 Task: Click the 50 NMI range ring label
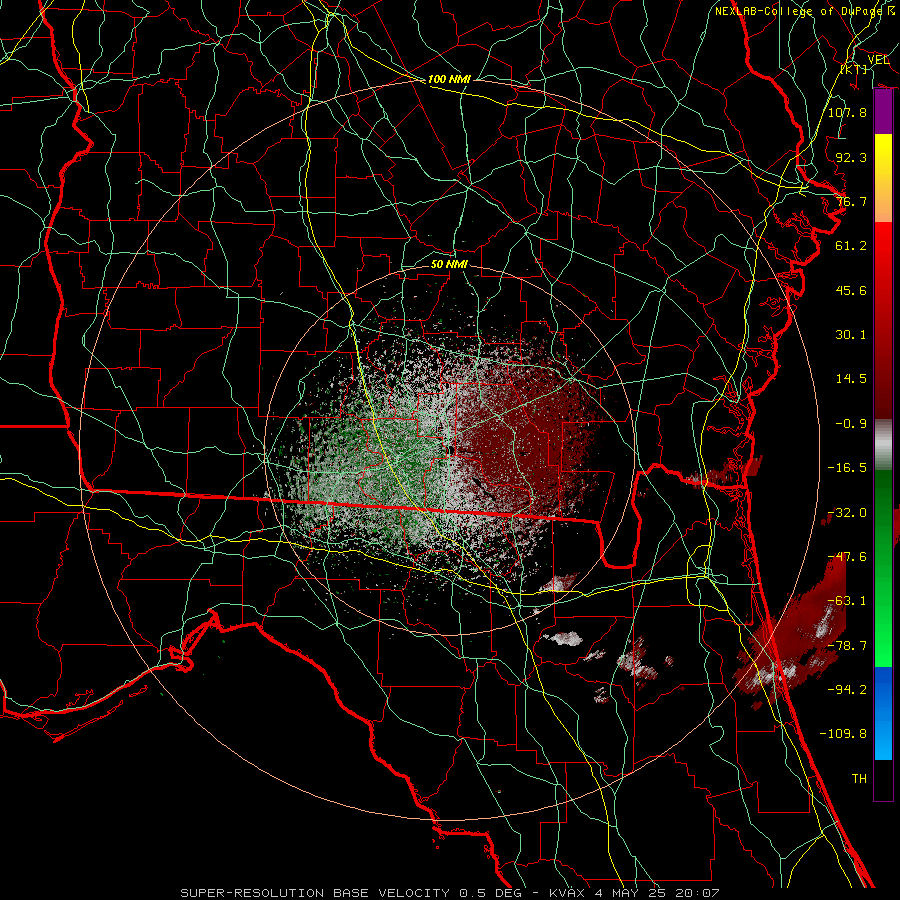(x=449, y=264)
